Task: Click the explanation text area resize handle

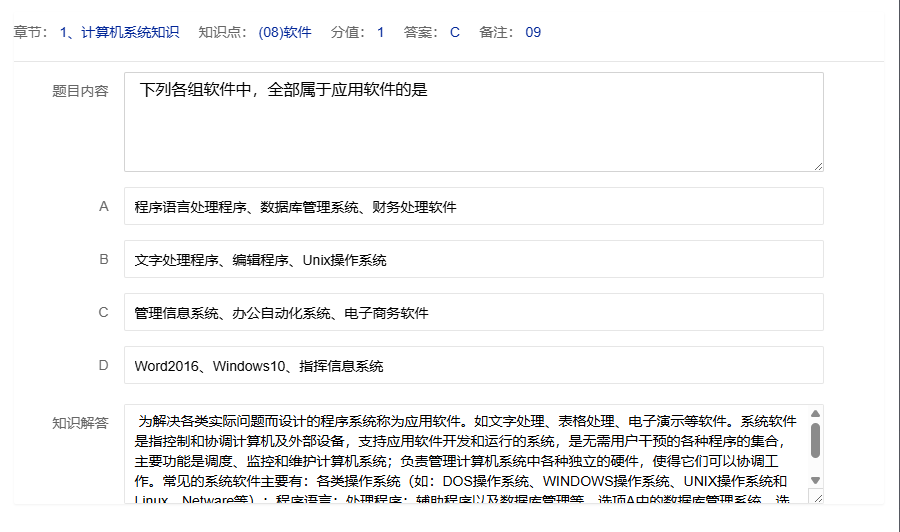Action: pos(816,497)
